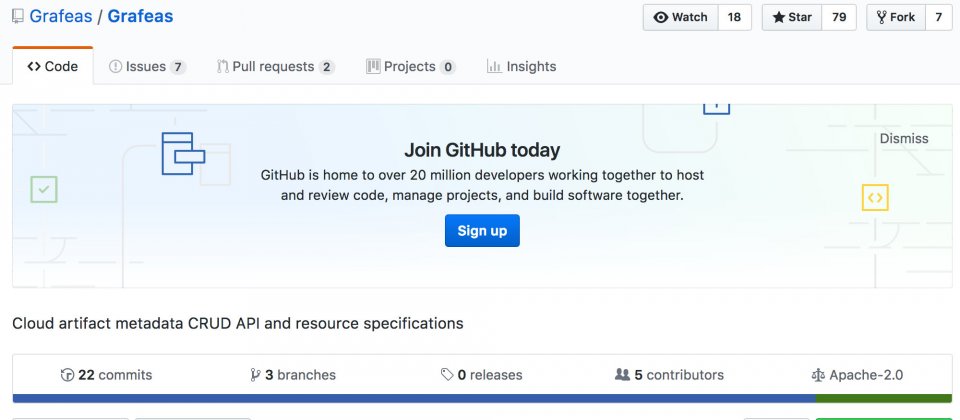View the 22 commits history

pyautogui.click(x=107, y=375)
